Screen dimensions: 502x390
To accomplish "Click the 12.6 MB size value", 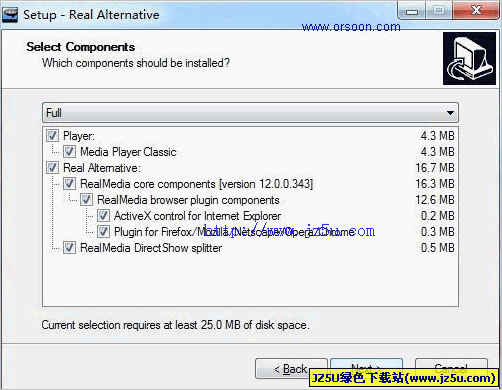I will (435, 200).
